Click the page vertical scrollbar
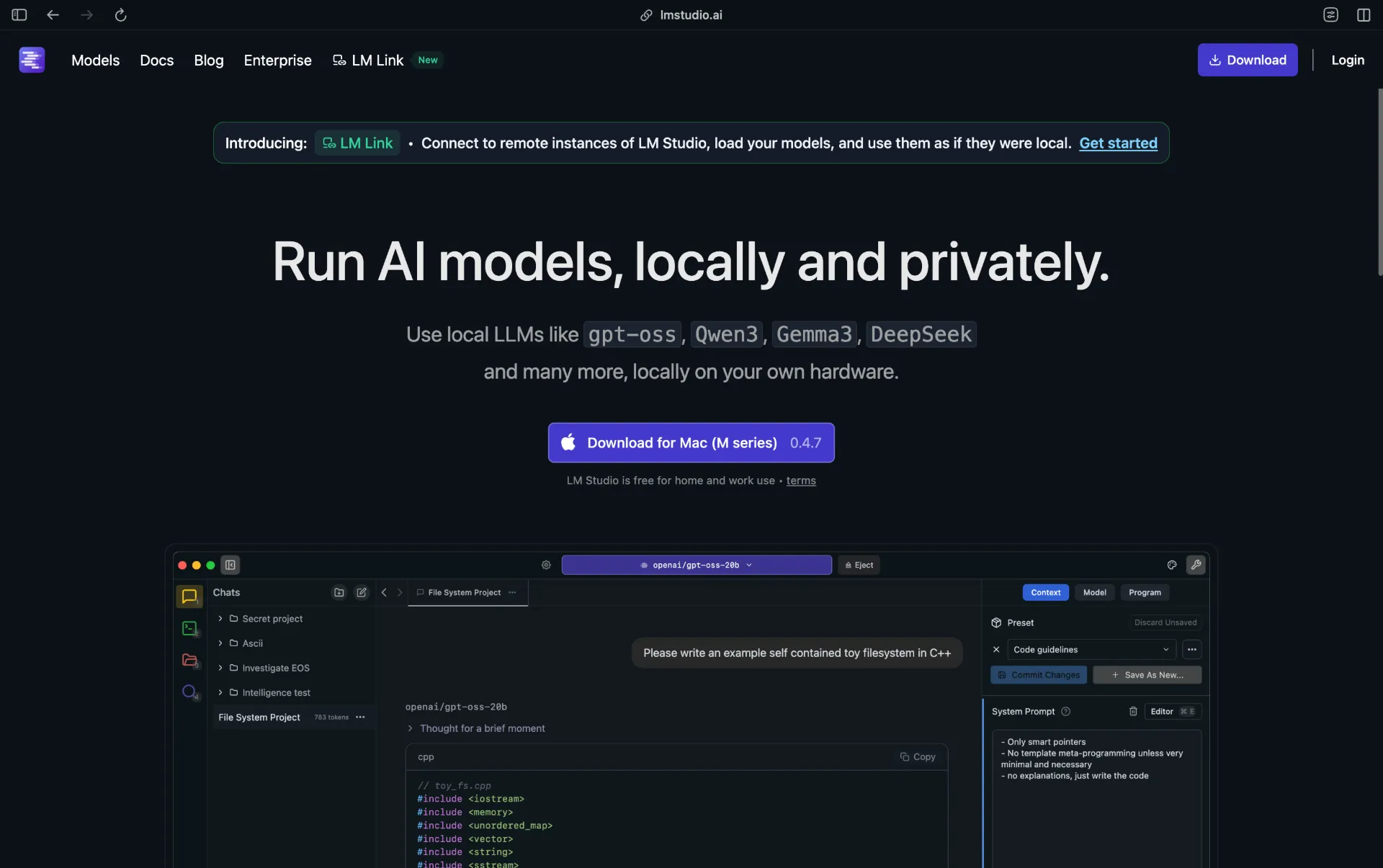The image size is (1383, 868). coord(1379,182)
